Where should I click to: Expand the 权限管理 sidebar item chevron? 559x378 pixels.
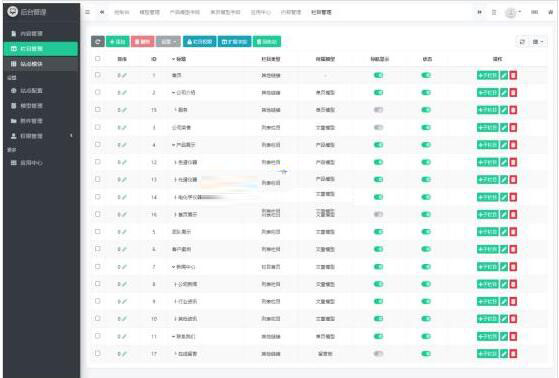point(71,136)
